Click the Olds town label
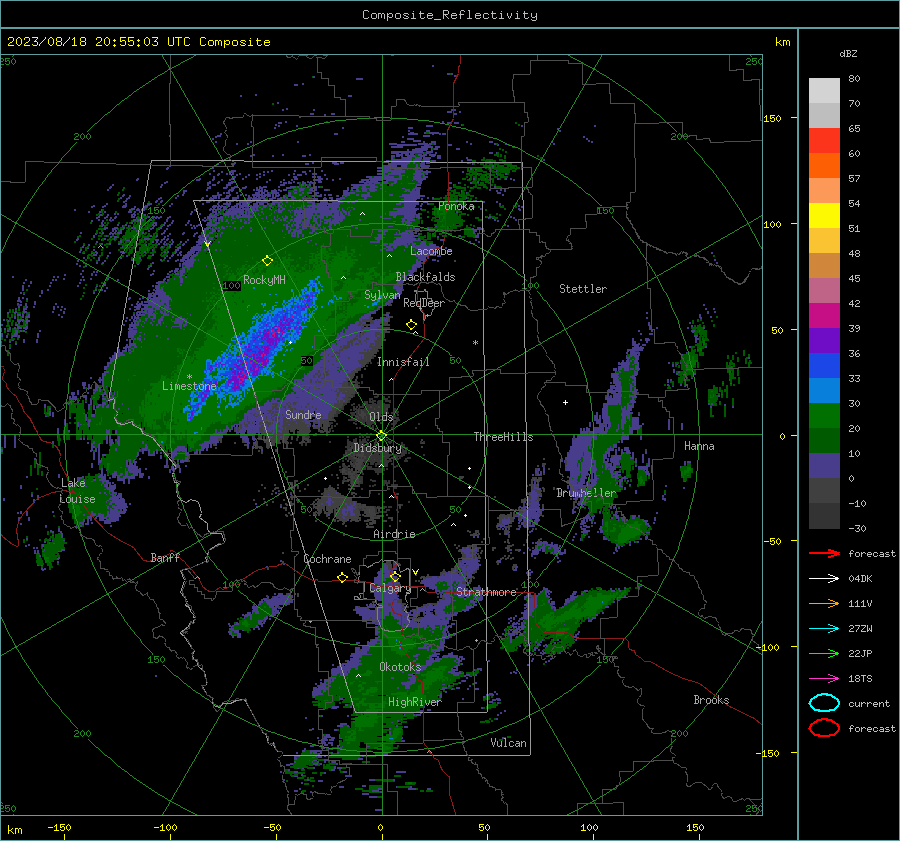This screenshot has height=841, width=900. pos(381,417)
